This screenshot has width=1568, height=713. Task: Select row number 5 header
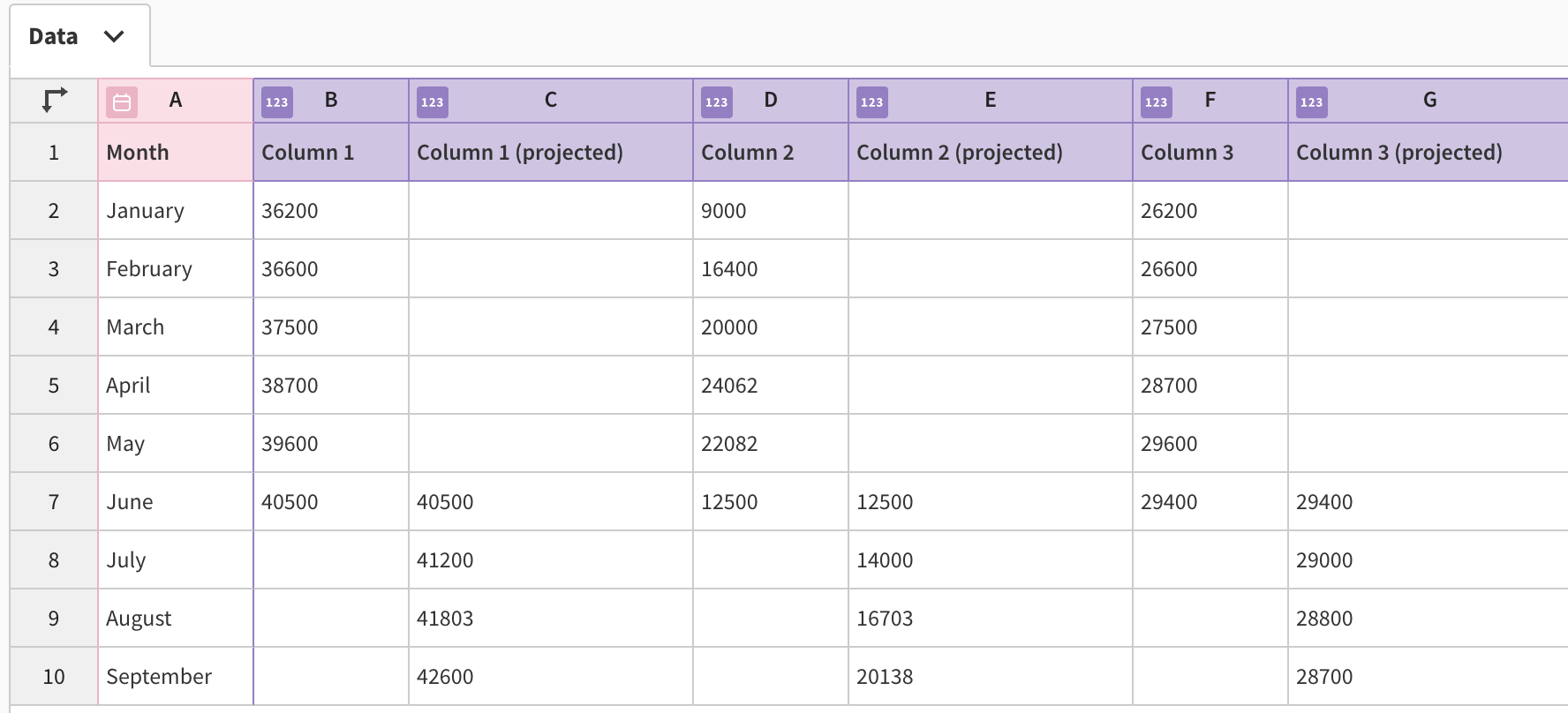[x=54, y=386]
